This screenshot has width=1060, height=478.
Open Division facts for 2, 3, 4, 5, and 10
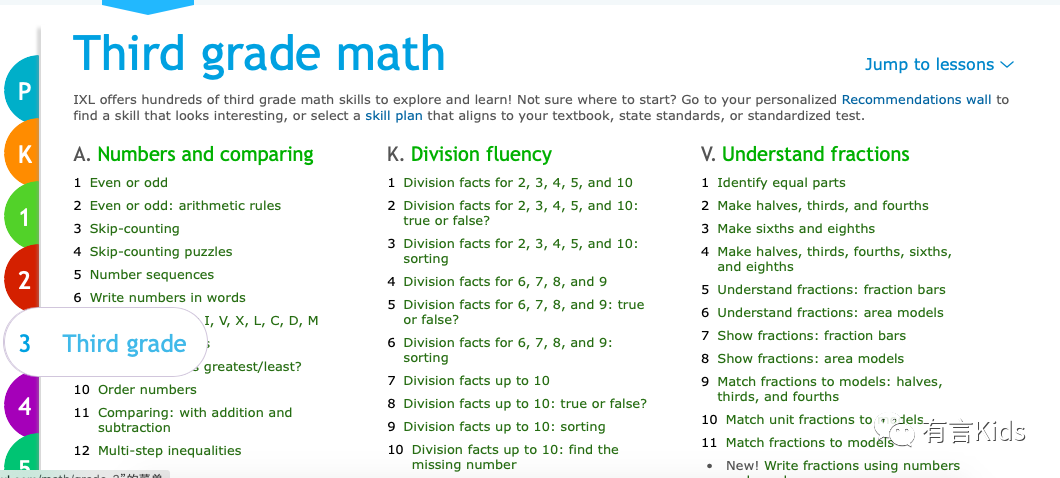(x=518, y=183)
